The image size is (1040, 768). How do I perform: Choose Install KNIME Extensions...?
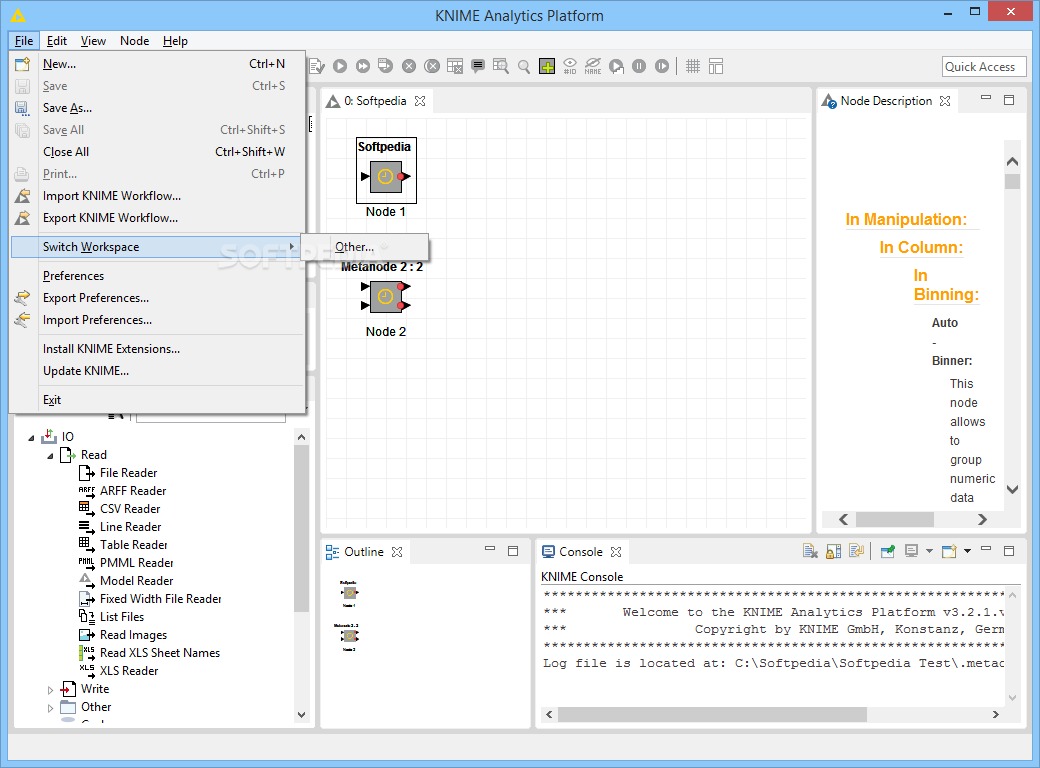click(x=158, y=348)
